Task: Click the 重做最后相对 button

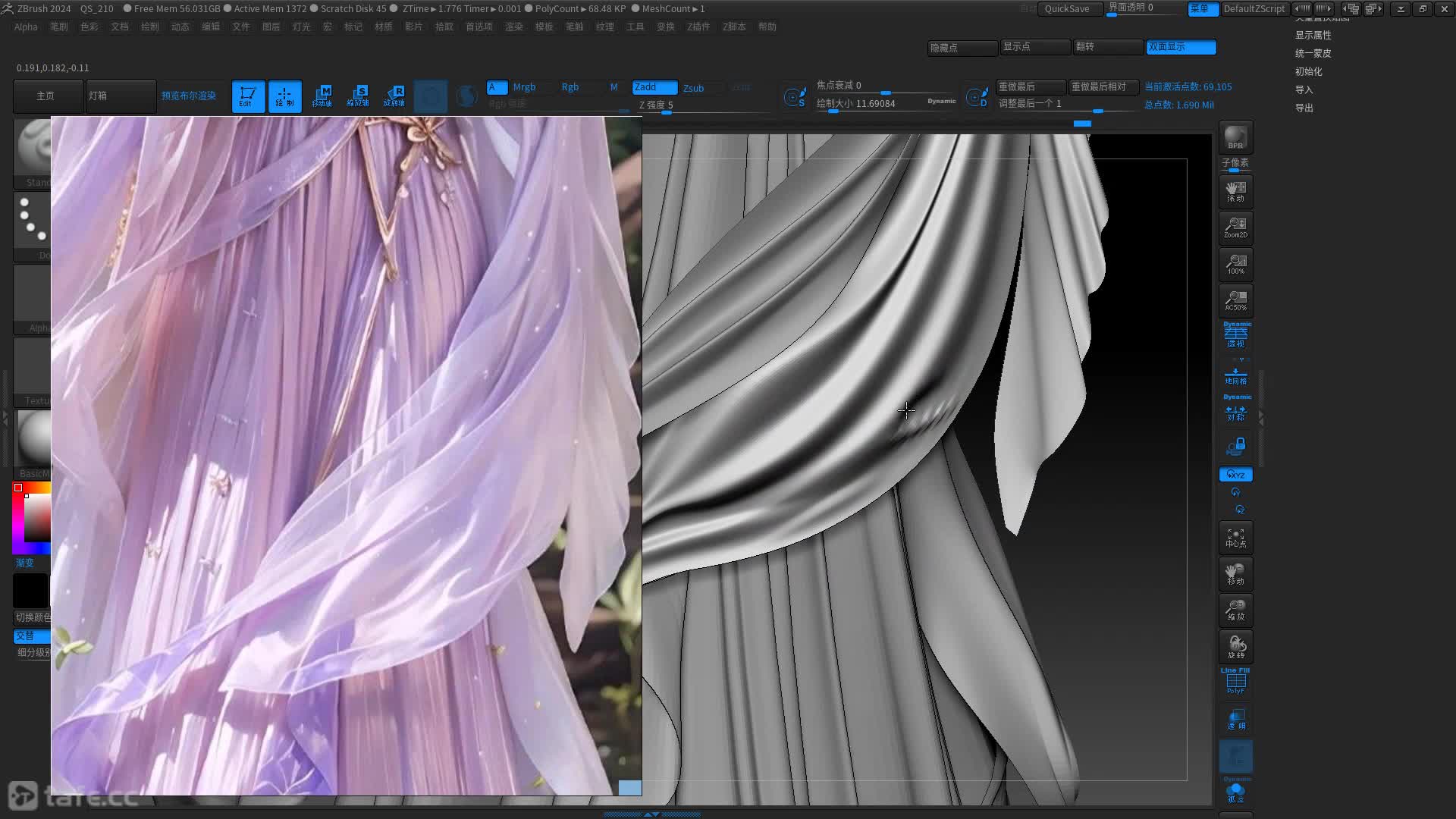Action: pos(1103,87)
